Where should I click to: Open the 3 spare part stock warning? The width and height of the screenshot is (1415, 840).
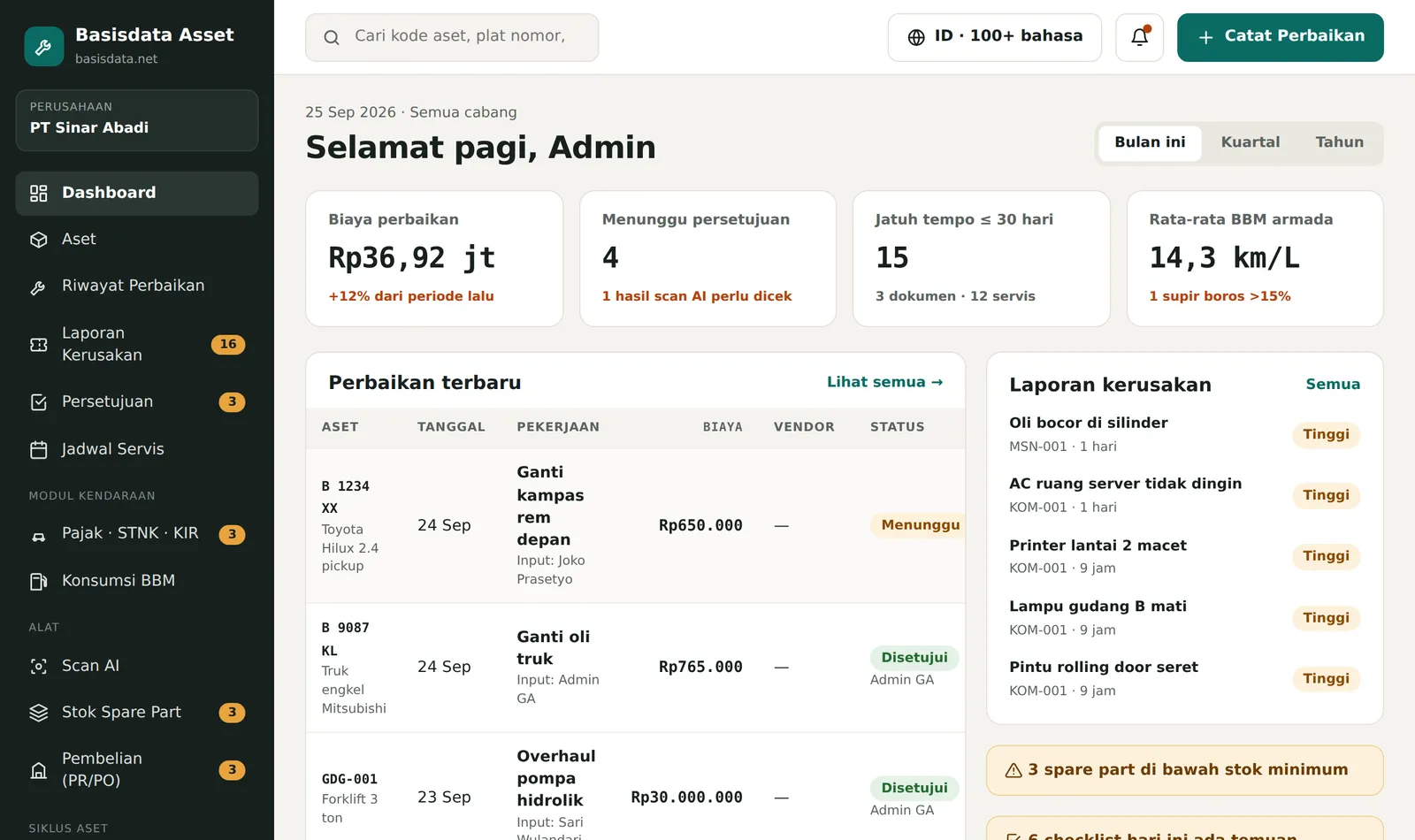tap(1185, 770)
